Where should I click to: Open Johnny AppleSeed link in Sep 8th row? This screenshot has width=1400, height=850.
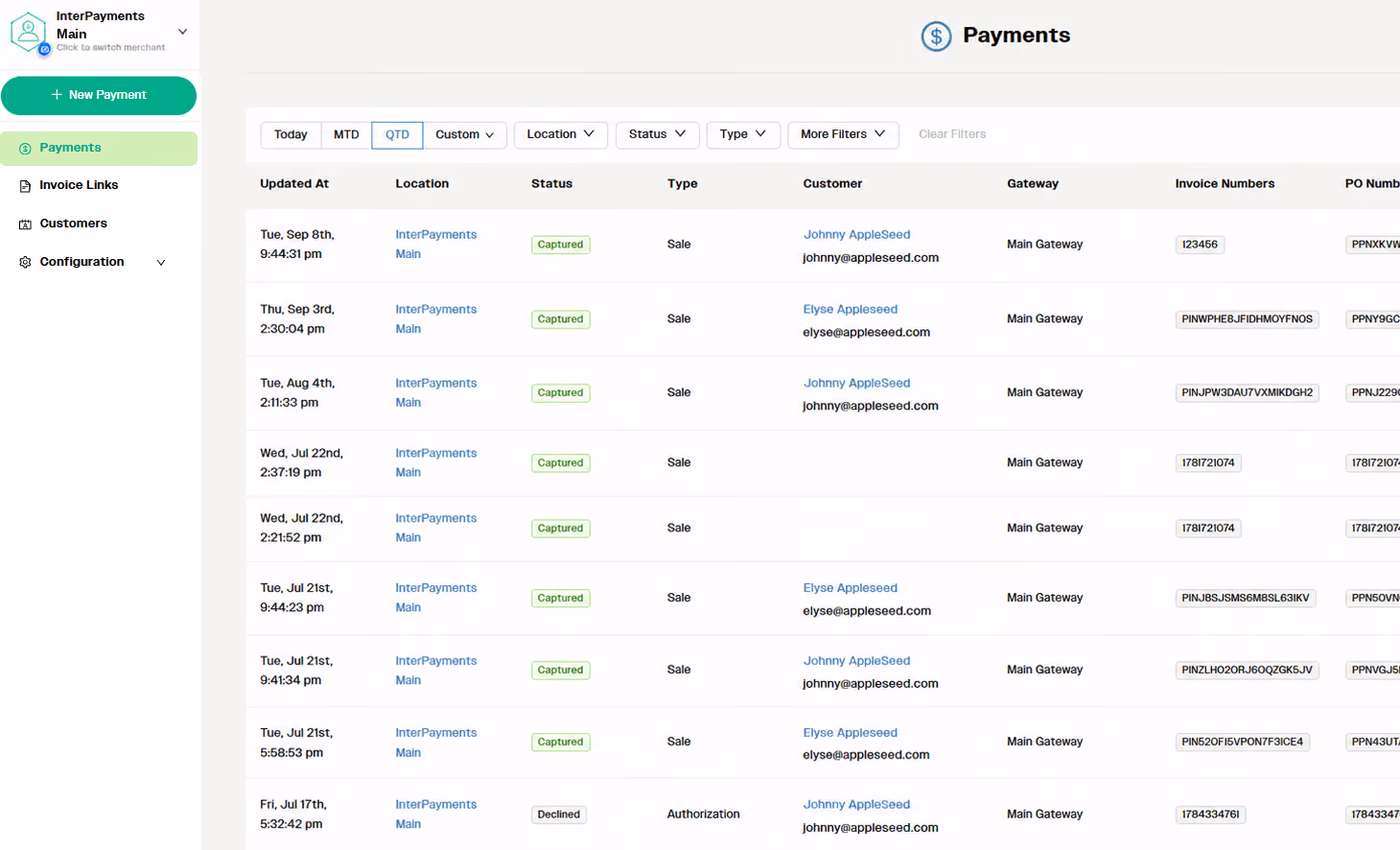click(856, 235)
